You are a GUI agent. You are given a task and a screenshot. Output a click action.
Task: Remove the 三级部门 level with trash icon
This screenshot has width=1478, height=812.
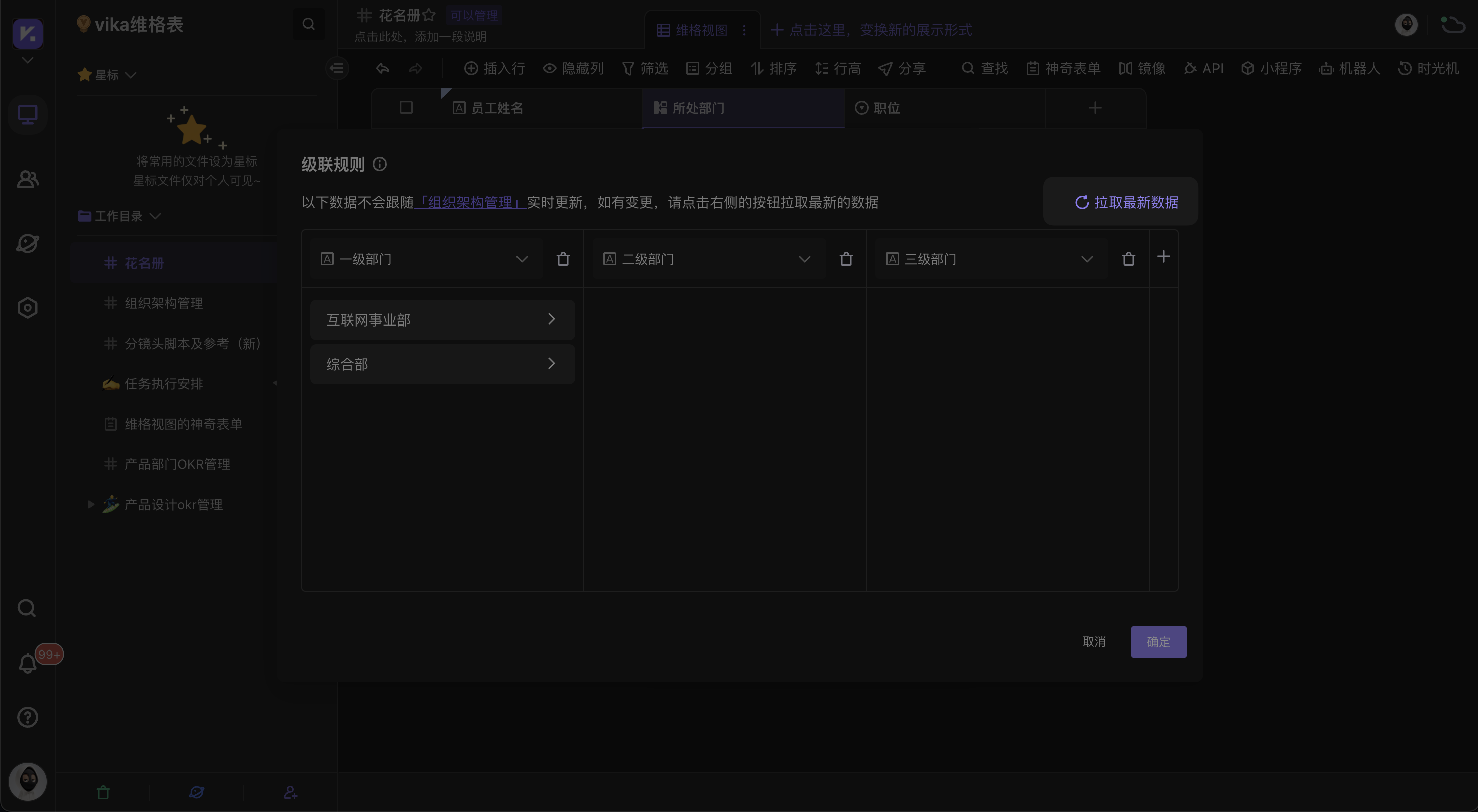coord(1128,259)
